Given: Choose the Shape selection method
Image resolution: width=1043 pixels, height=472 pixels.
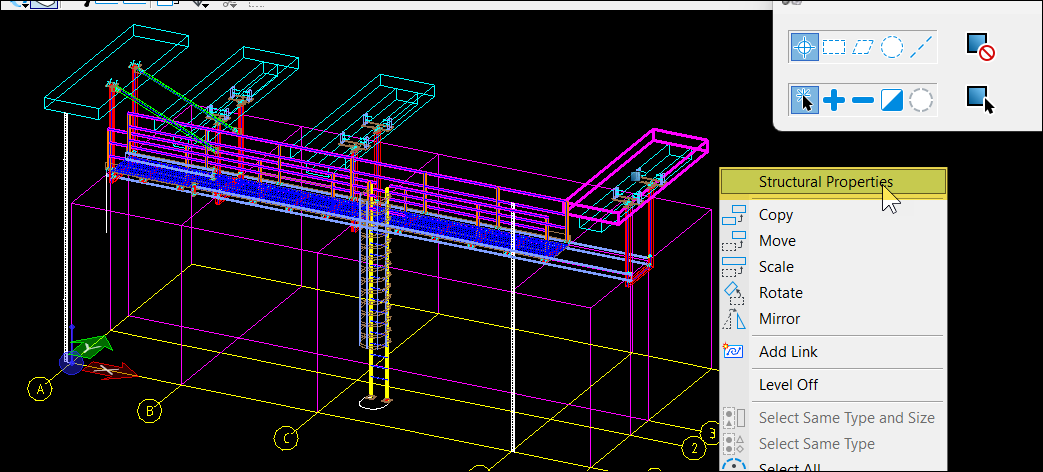Looking at the screenshot, I should coord(863,47).
